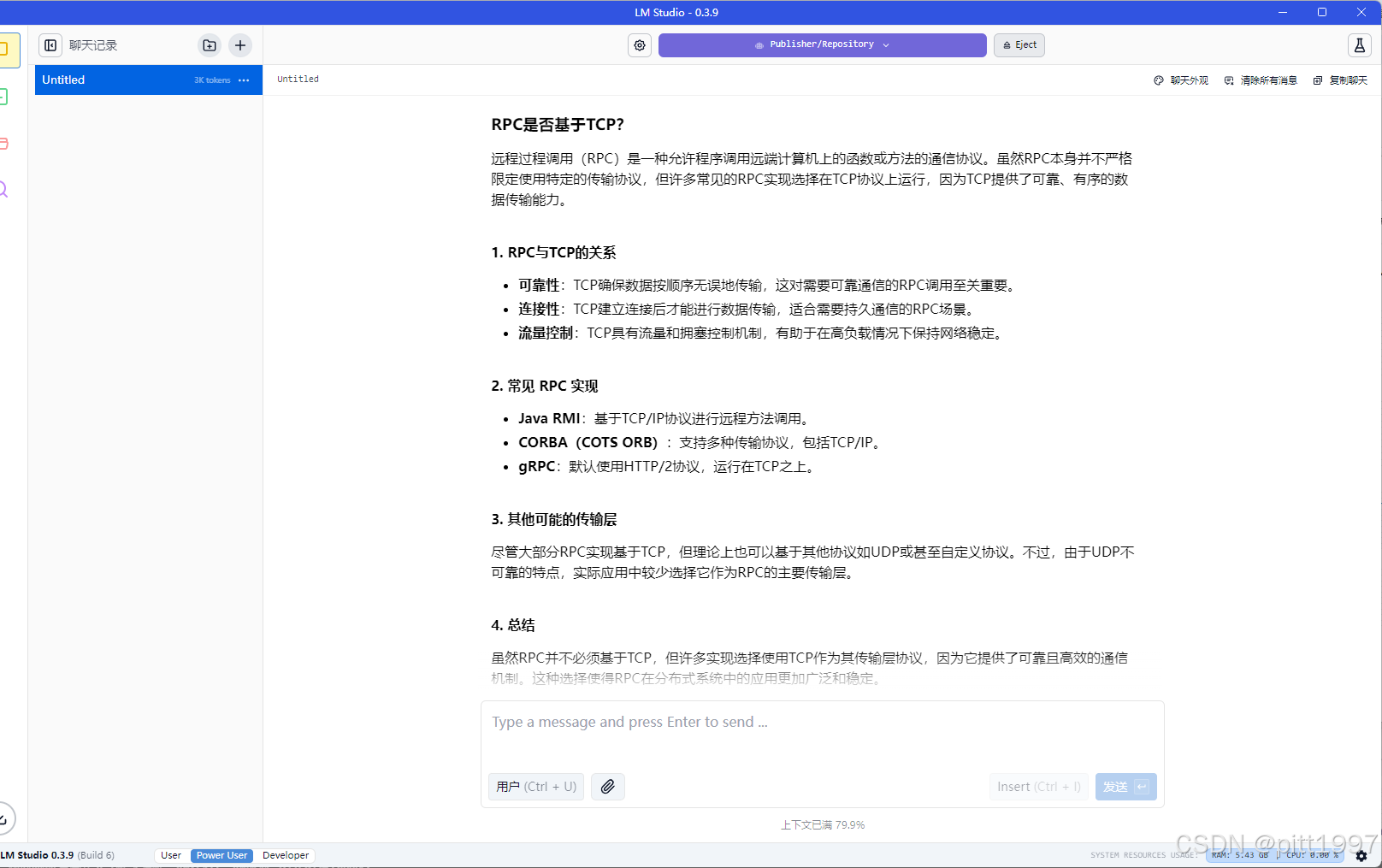
Task: Click the Java RMI bullet item
Action: tap(664, 419)
